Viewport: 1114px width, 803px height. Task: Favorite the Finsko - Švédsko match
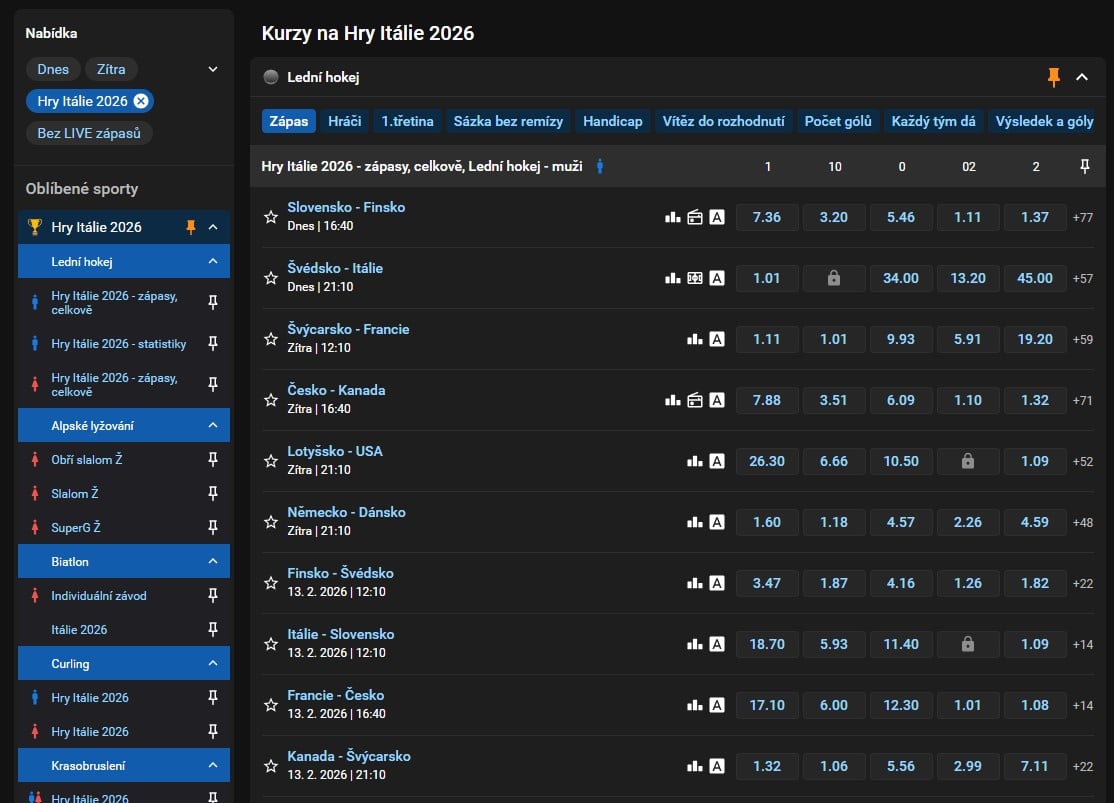(271, 583)
